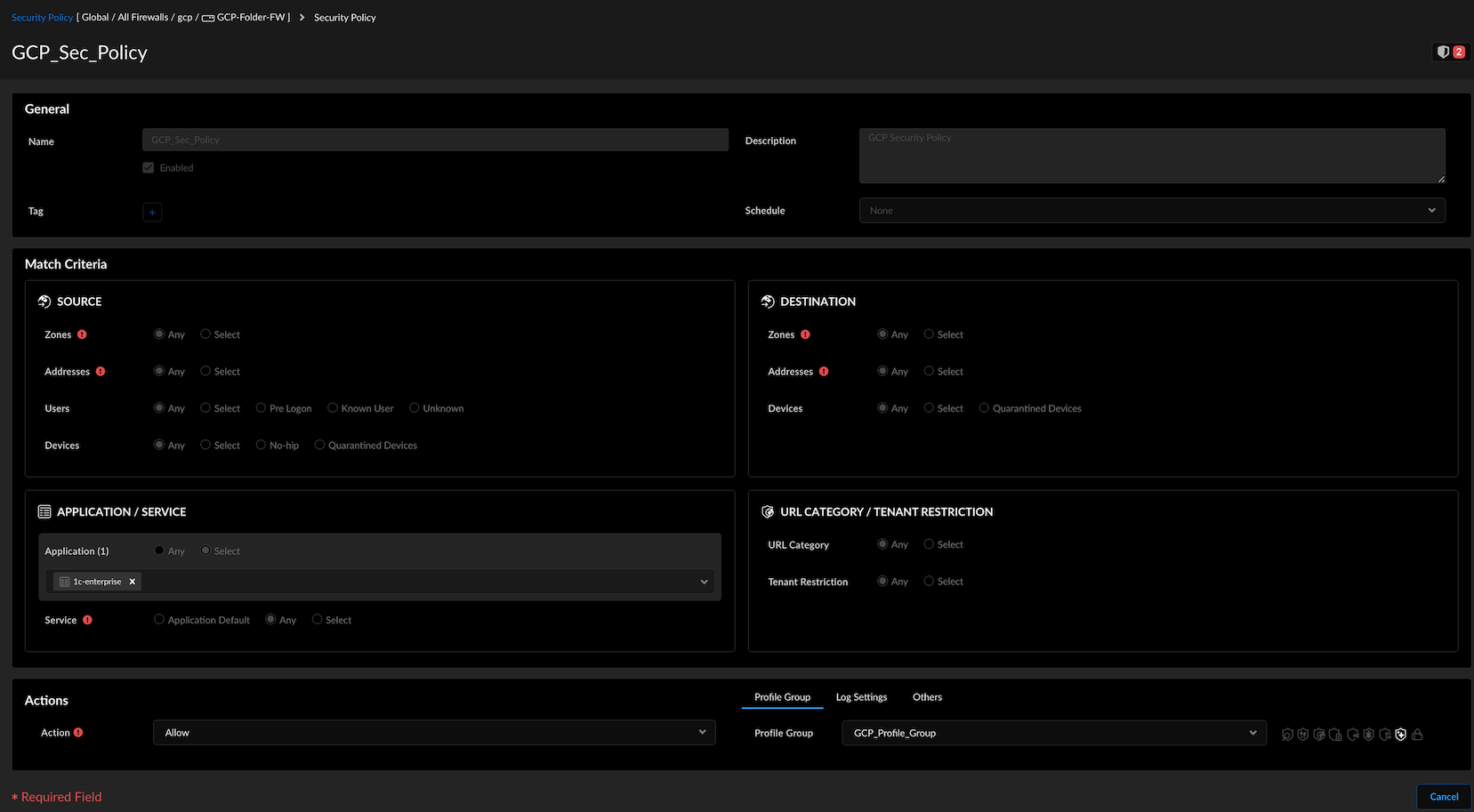
Task: Click the magnifier shield profile icon
Action: [1287, 735]
